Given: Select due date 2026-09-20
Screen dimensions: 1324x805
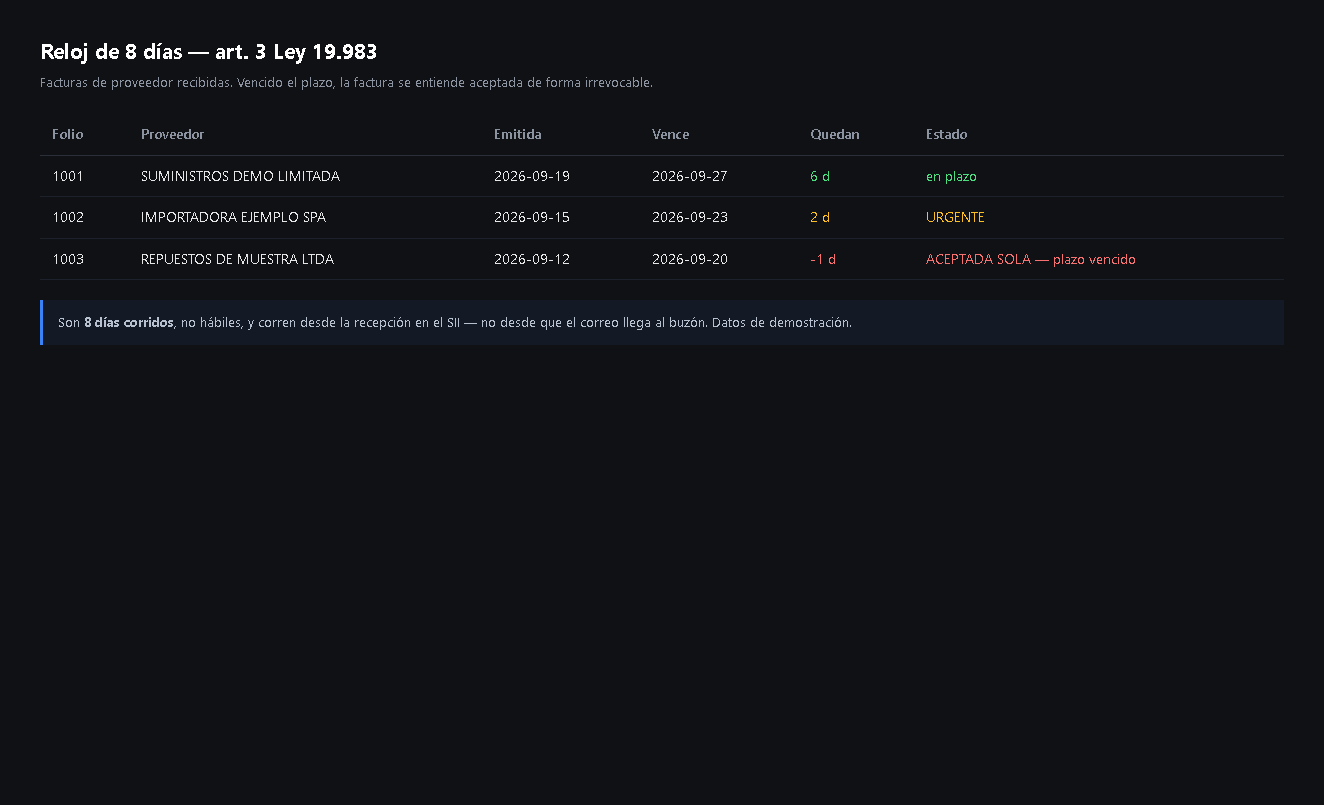Looking at the screenshot, I should pyautogui.click(x=690, y=259).
